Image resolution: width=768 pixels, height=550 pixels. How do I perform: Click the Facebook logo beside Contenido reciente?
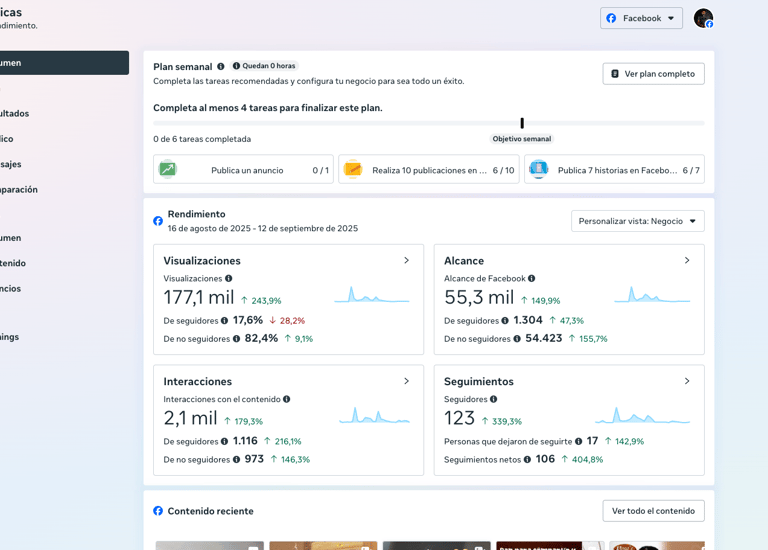coord(158,511)
